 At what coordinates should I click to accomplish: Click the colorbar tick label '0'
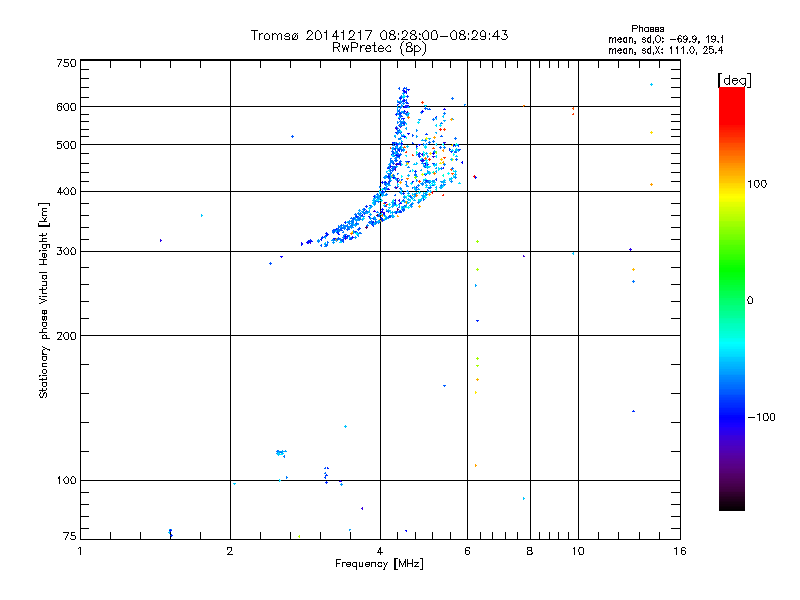pyautogui.click(x=750, y=301)
